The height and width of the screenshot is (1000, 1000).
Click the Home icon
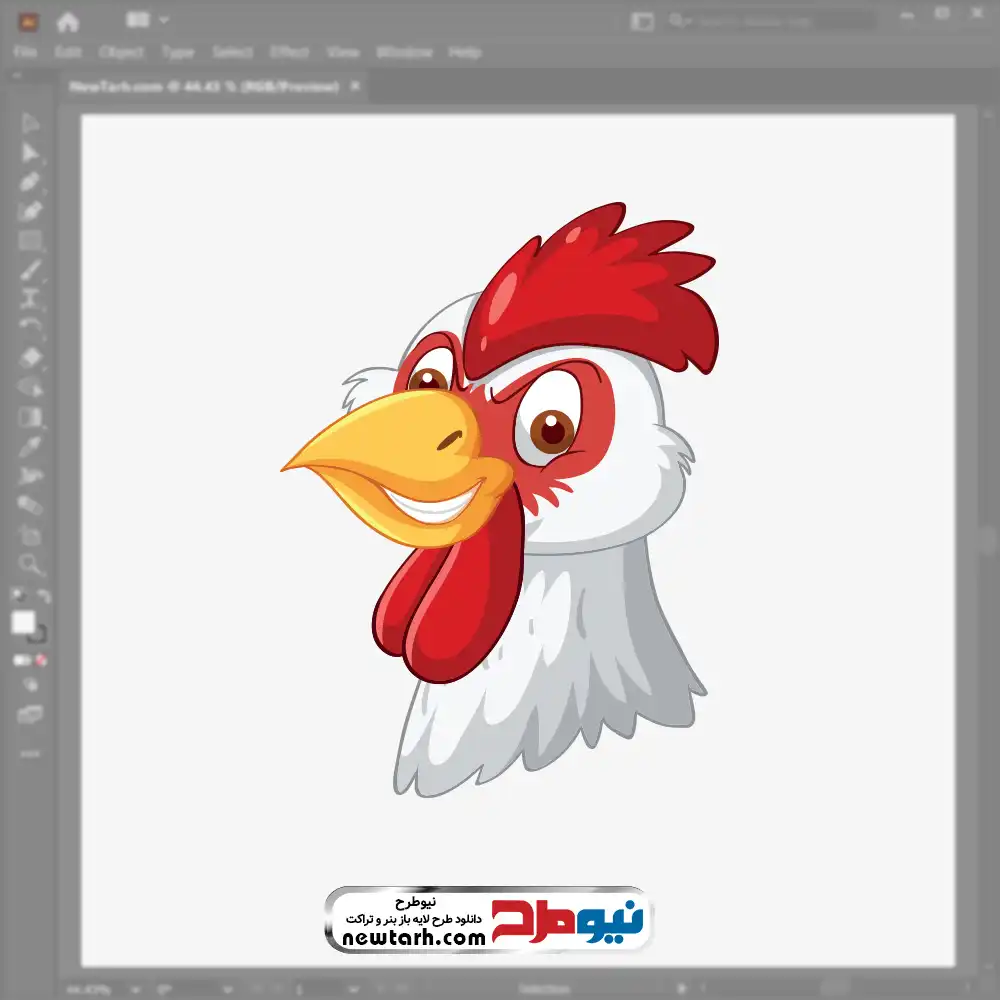67,20
